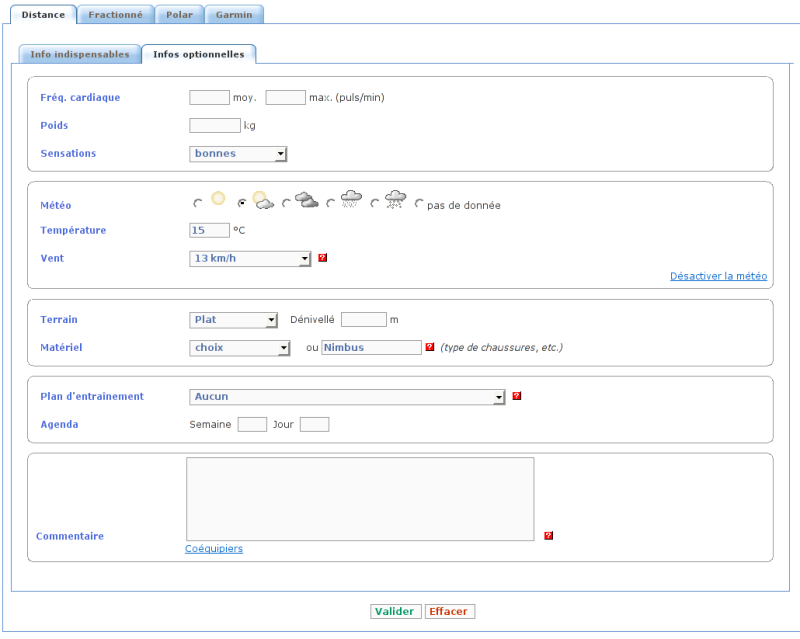Focus the max heart rate field
This screenshot has height=639, width=800.
click(285, 97)
